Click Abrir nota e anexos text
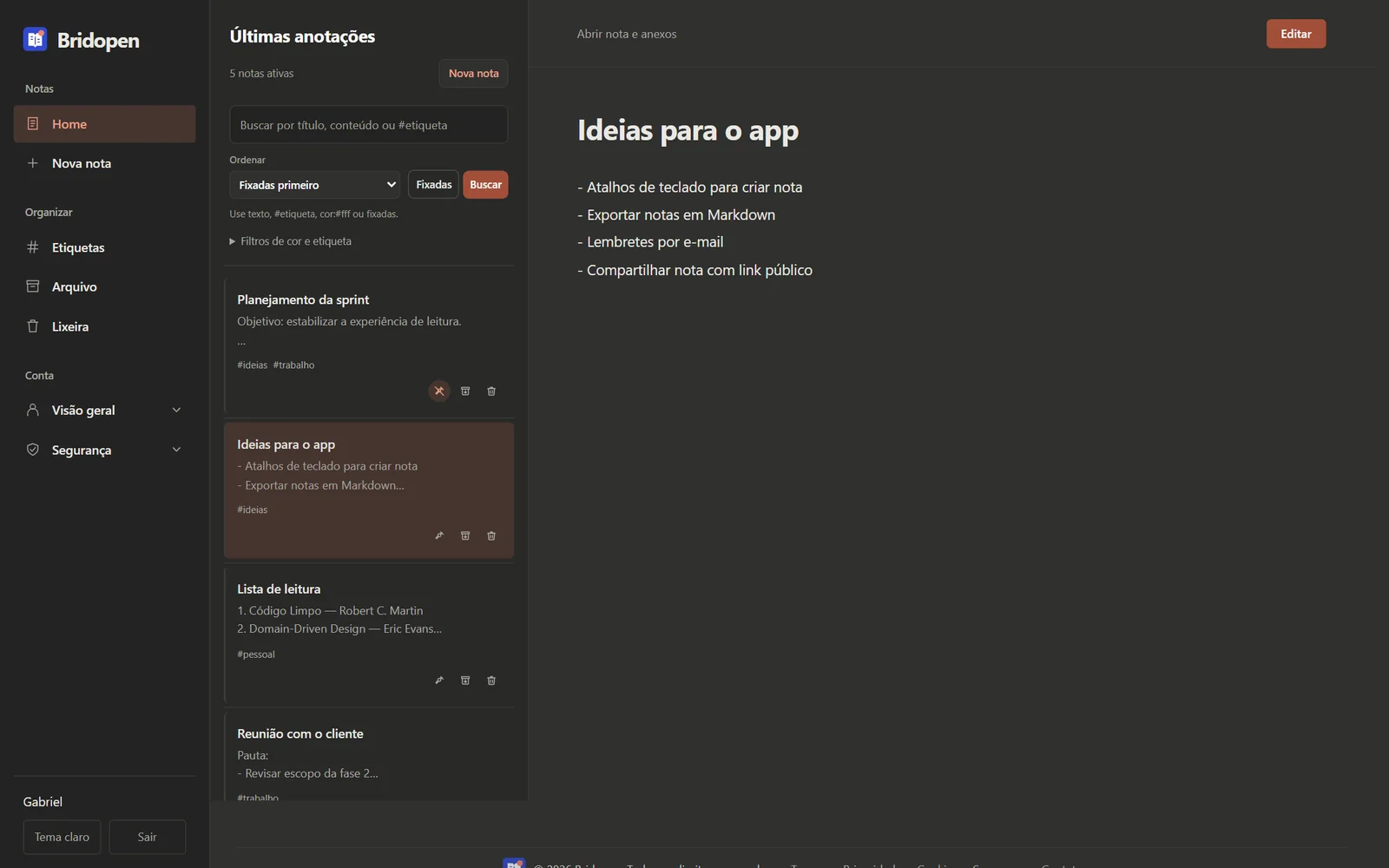 pyautogui.click(x=627, y=34)
